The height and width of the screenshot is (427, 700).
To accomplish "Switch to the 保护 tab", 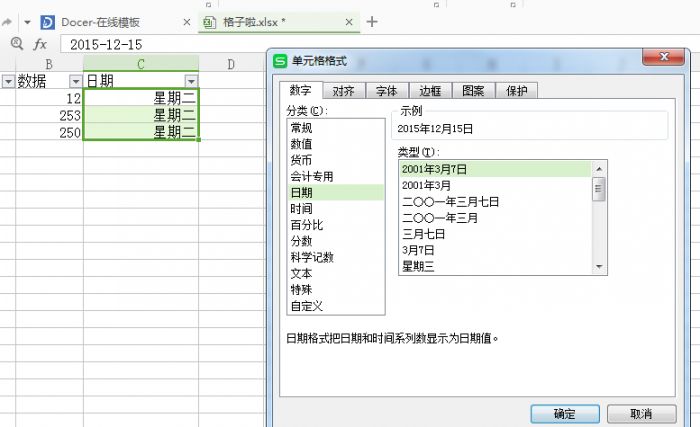I will coord(517,91).
